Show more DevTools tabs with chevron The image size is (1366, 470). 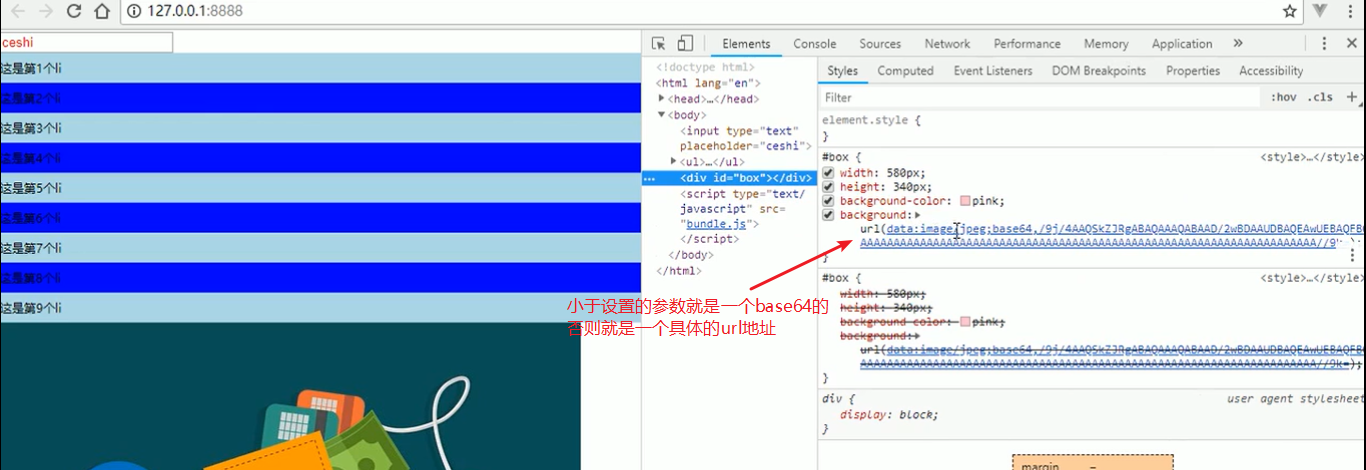point(1238,43)
